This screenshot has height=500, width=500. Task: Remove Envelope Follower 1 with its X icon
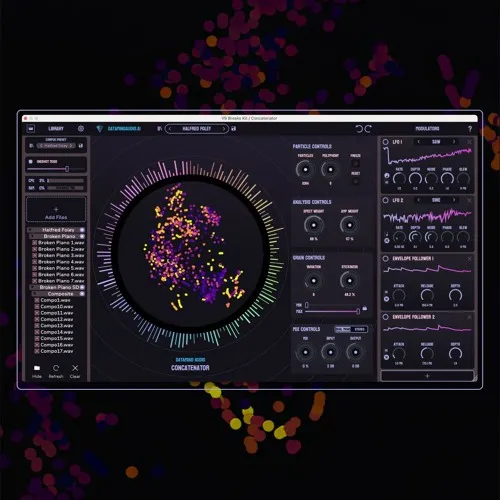coord(469,259)
